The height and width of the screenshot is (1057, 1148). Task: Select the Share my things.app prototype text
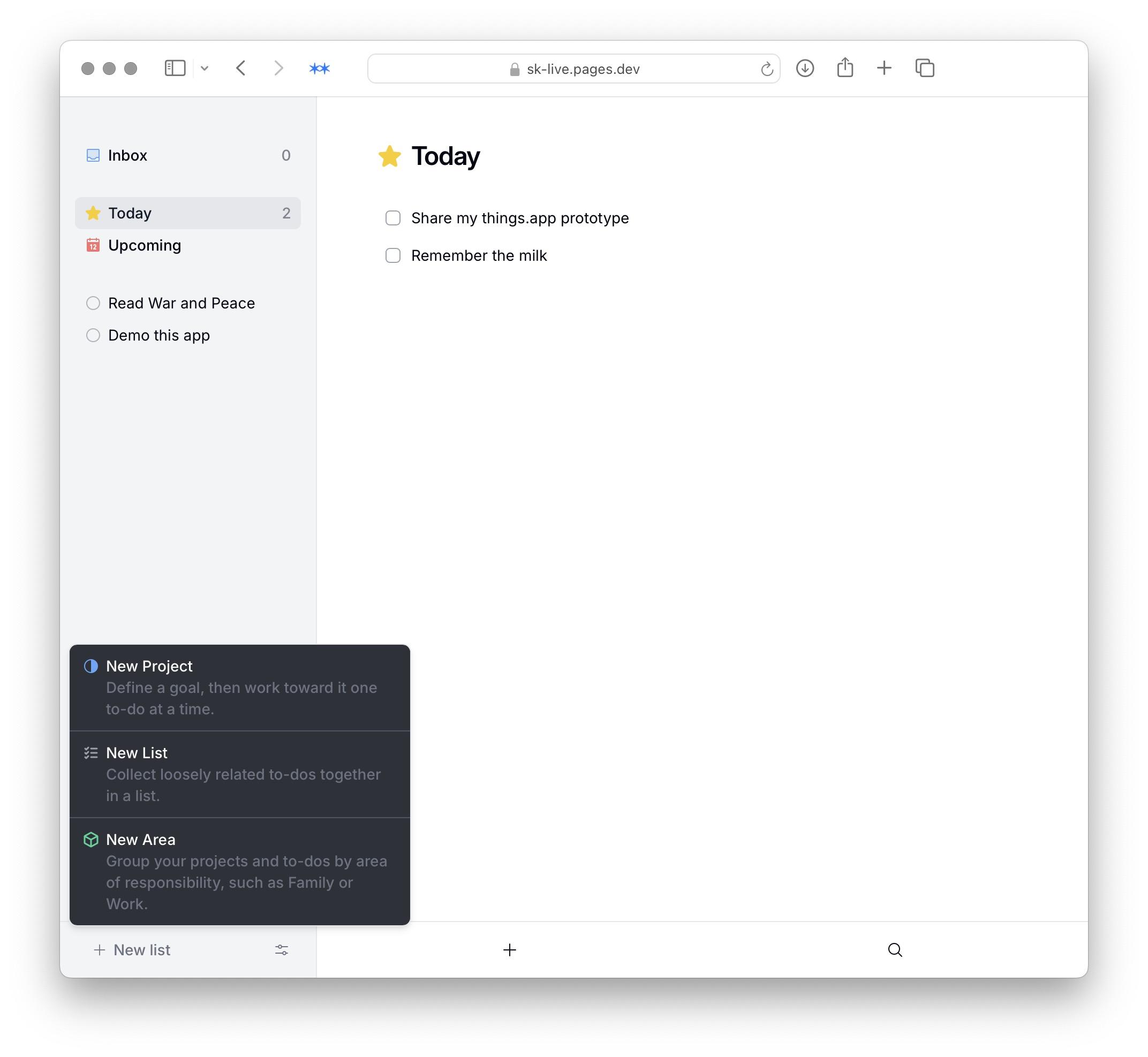click(x=520, y=218)
